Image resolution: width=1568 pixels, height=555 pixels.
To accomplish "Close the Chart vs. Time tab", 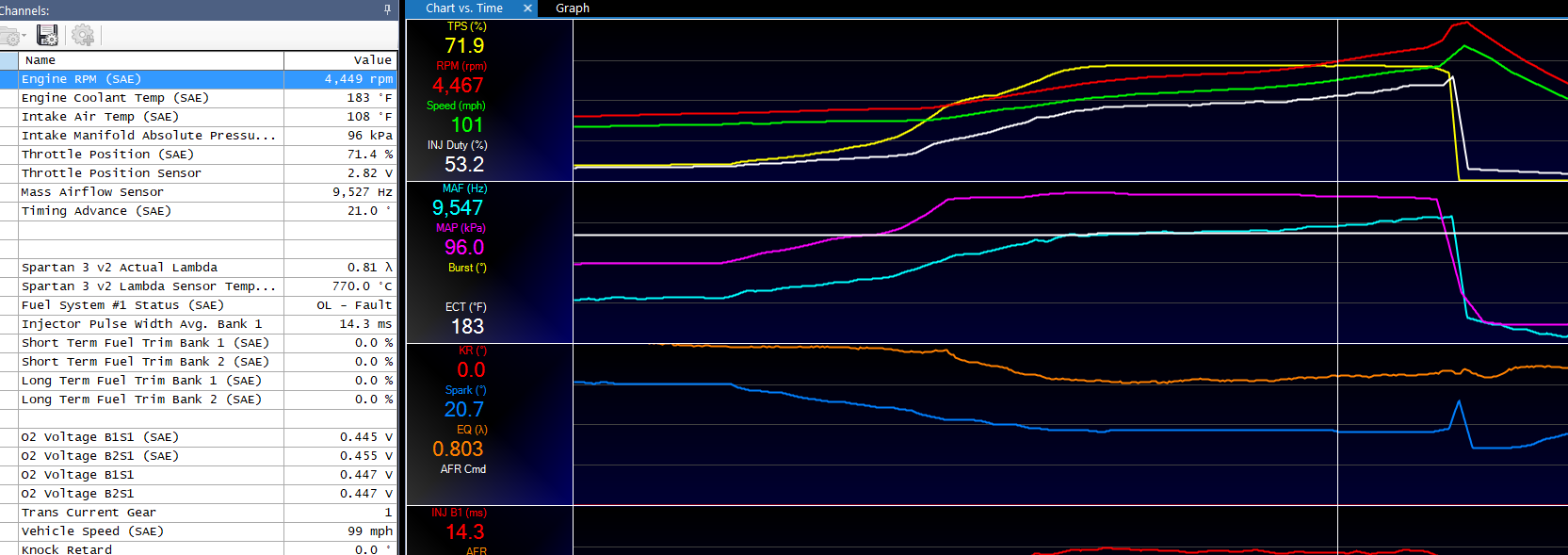I will click(x=527, y=8).
